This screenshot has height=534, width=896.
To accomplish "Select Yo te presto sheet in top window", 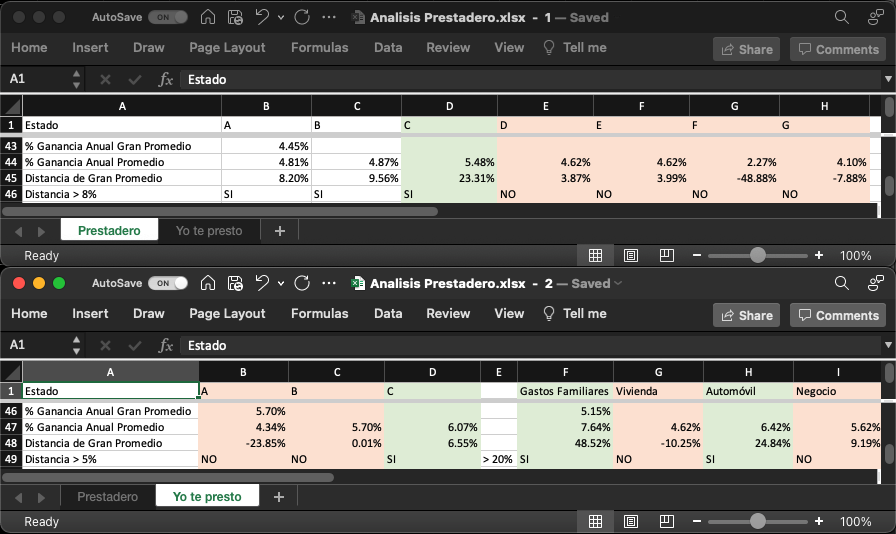I will (209, 230).
